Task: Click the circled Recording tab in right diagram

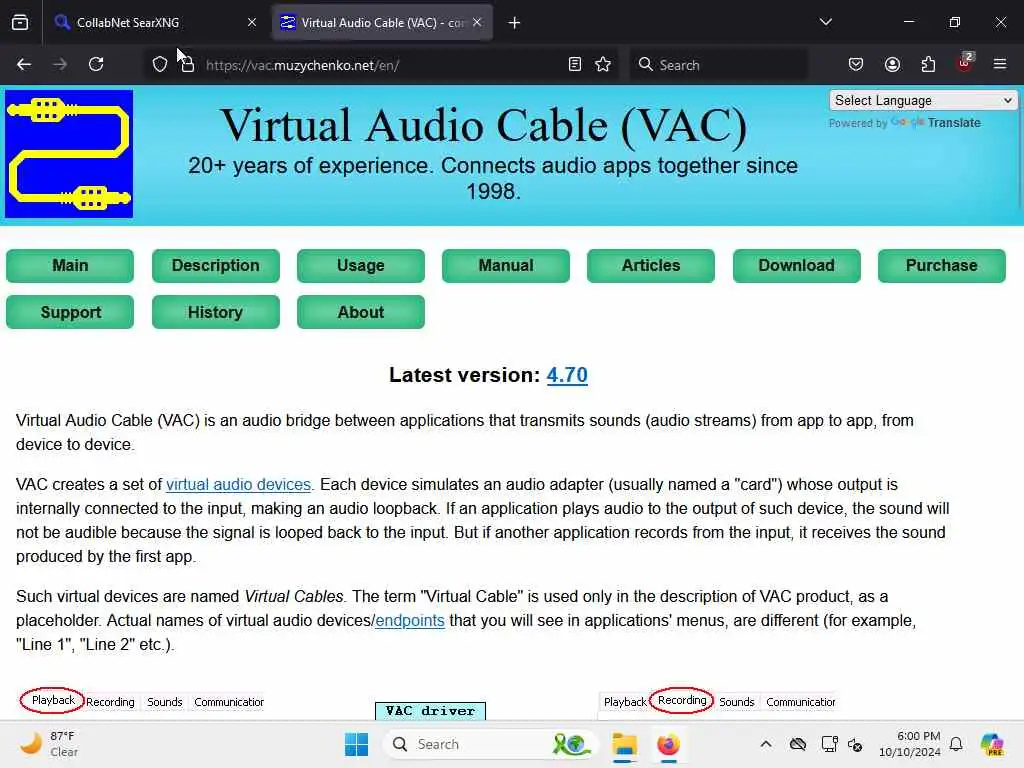Action: point(682,700)
